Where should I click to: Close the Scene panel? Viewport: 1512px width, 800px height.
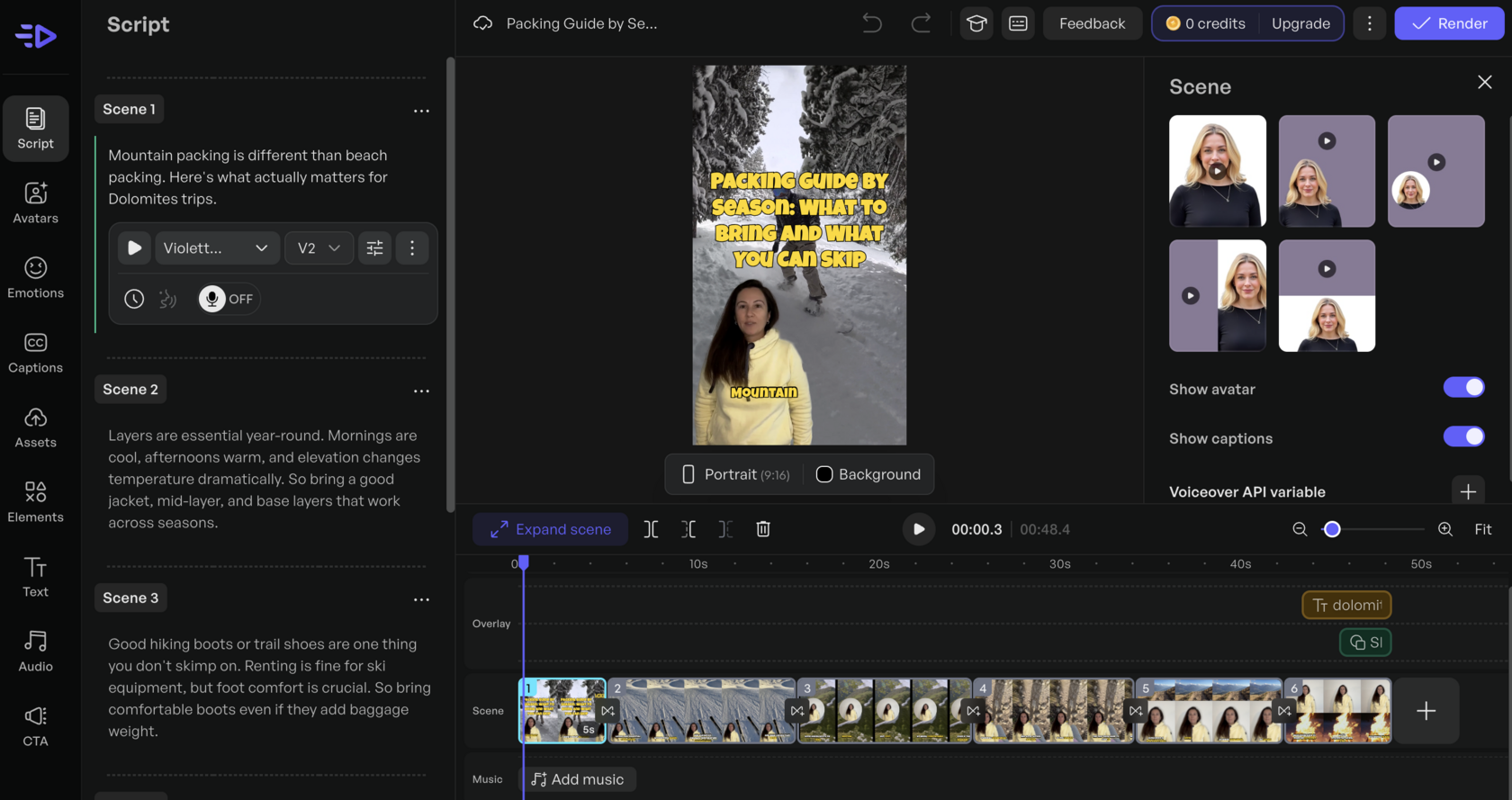point(1485,83)
